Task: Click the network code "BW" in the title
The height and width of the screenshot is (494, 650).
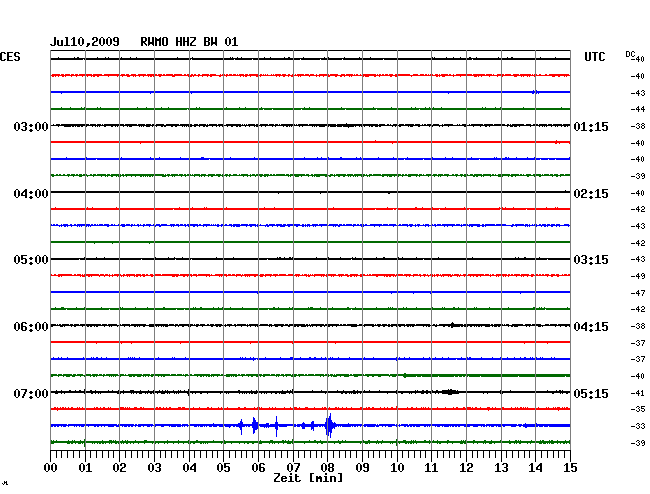Action: point(210,42)
